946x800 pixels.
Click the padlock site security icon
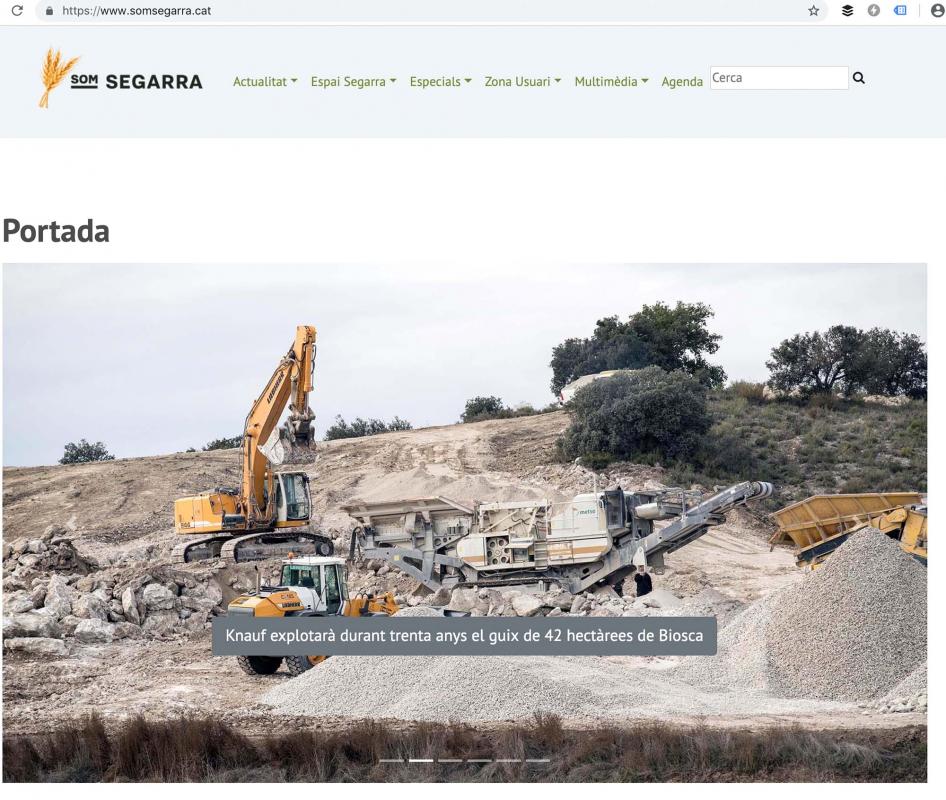click(47, 11)
